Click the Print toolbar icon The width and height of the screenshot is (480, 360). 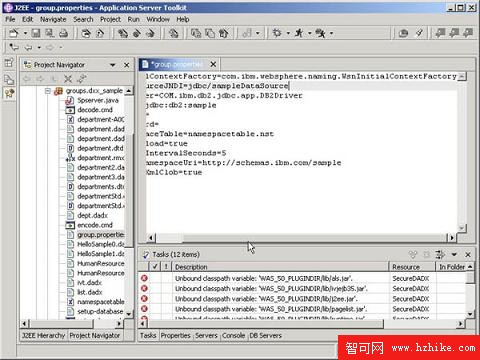coord(63,33)
